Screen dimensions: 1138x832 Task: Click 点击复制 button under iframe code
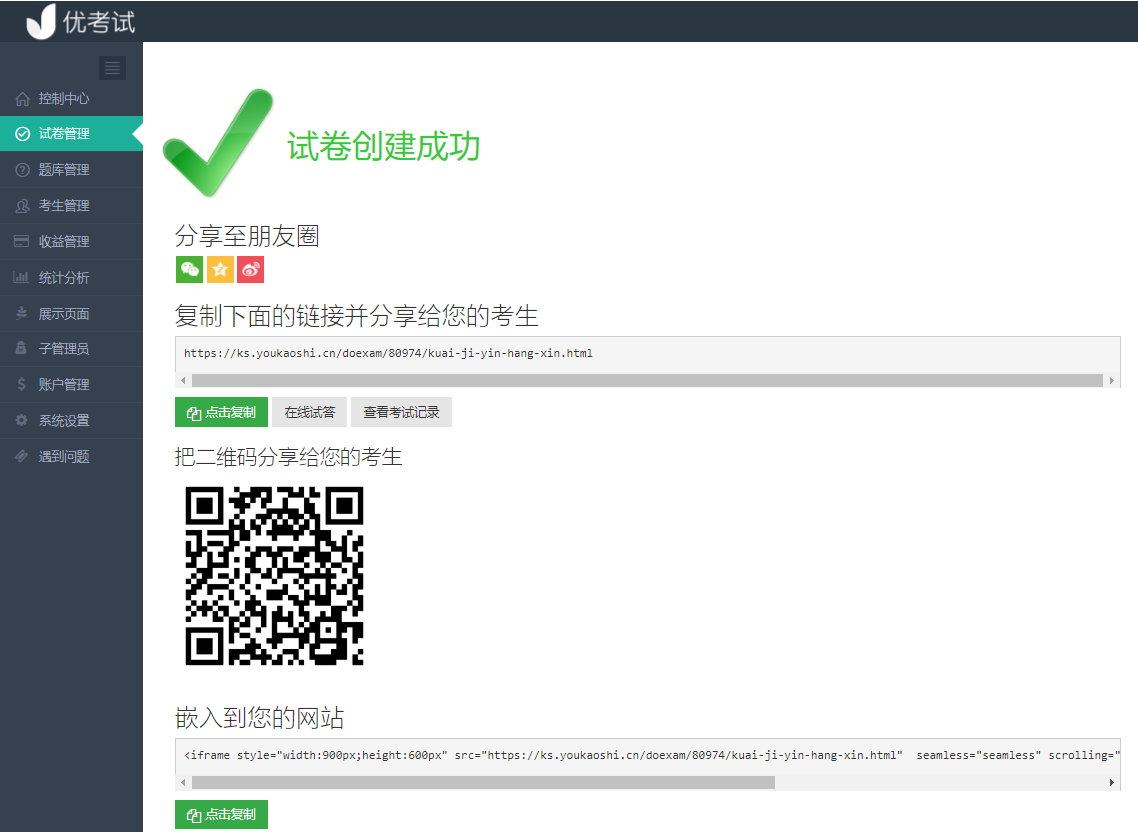[221, 815]
